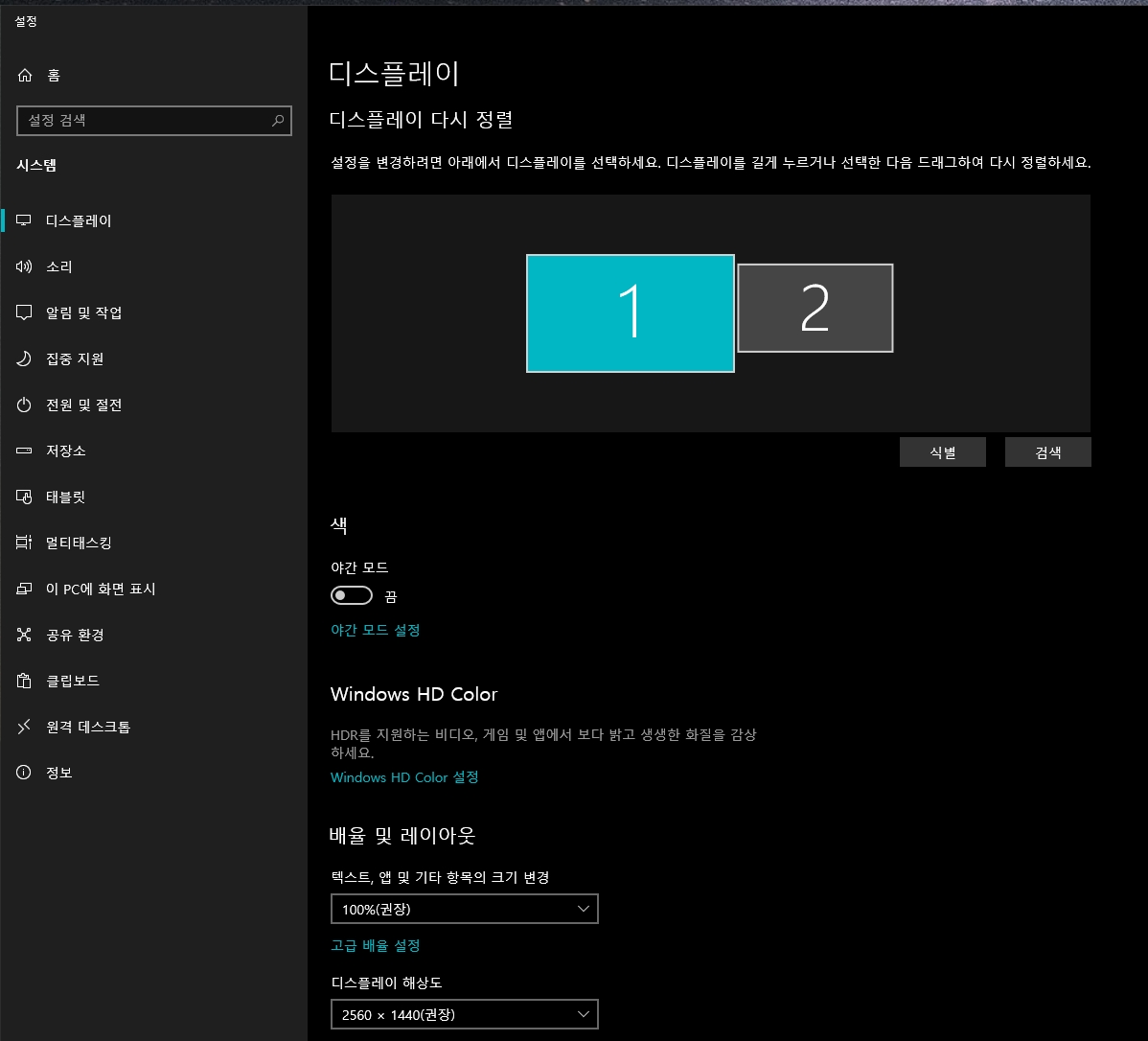Click the clipboard icon next to 클립보드

pos(24,682)
